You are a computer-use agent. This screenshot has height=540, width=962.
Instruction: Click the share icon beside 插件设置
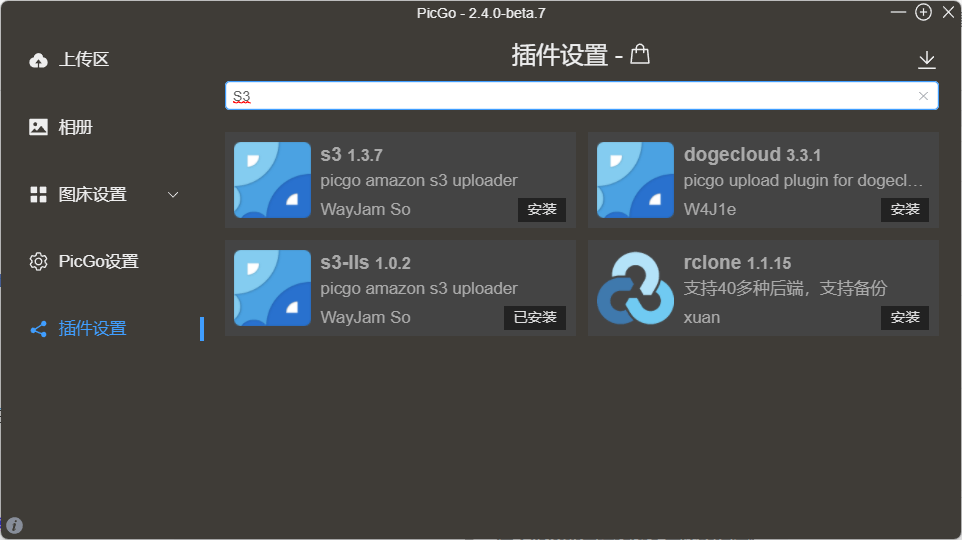coord(38,329)
